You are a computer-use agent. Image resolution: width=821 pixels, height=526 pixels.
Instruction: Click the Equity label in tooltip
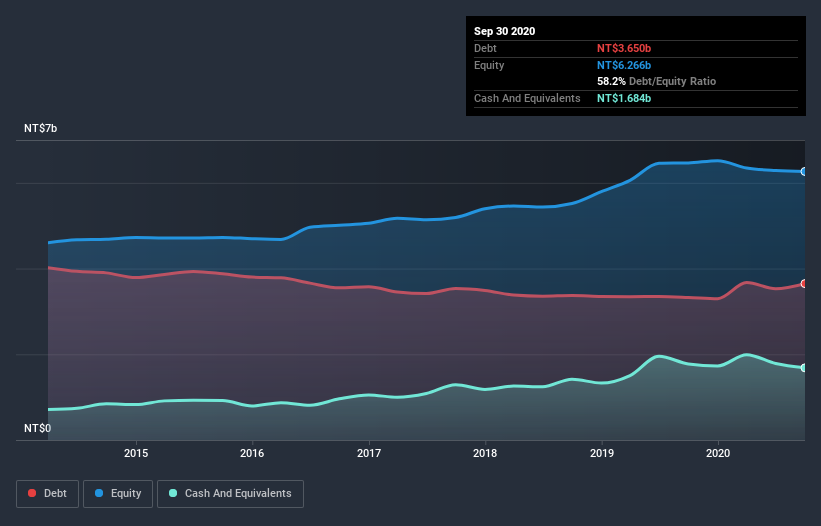click(x=489, y=65)
